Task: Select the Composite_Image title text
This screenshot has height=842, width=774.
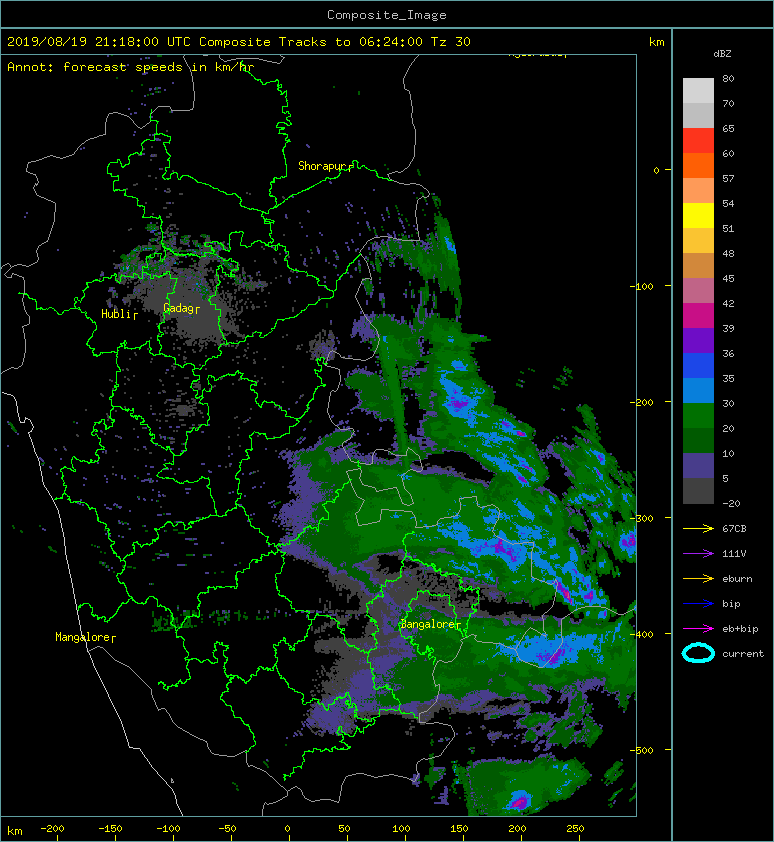Action: tap(387, 15)
